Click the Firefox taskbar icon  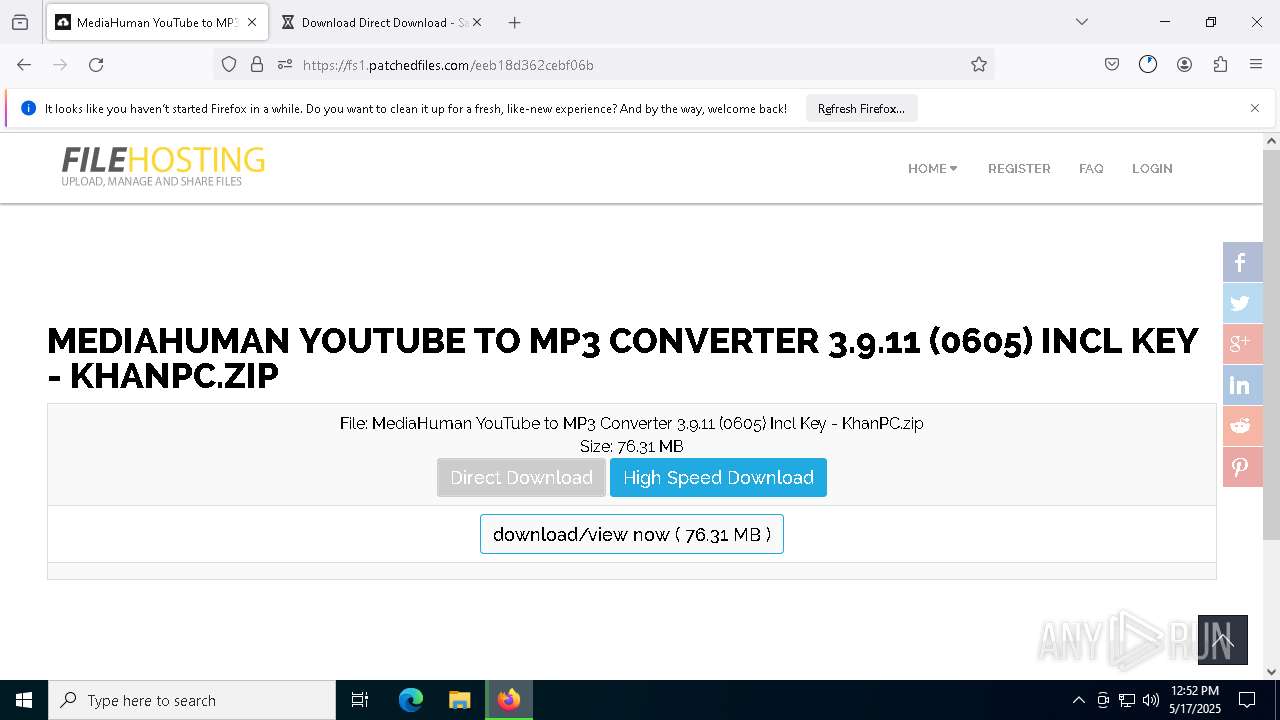509,700
